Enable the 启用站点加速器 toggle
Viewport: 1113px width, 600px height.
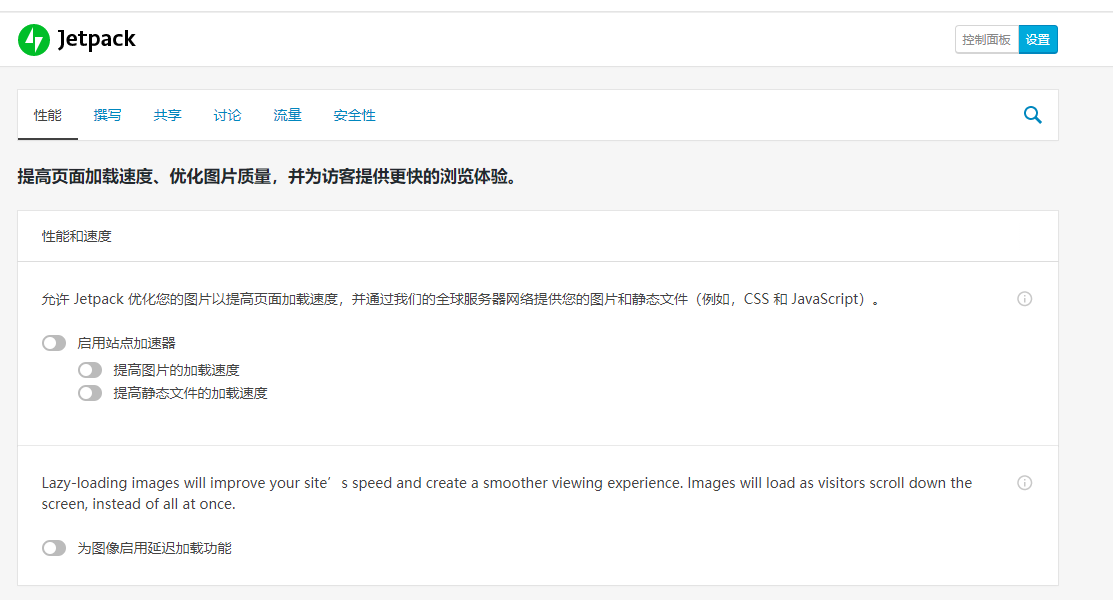pos(54,343)
